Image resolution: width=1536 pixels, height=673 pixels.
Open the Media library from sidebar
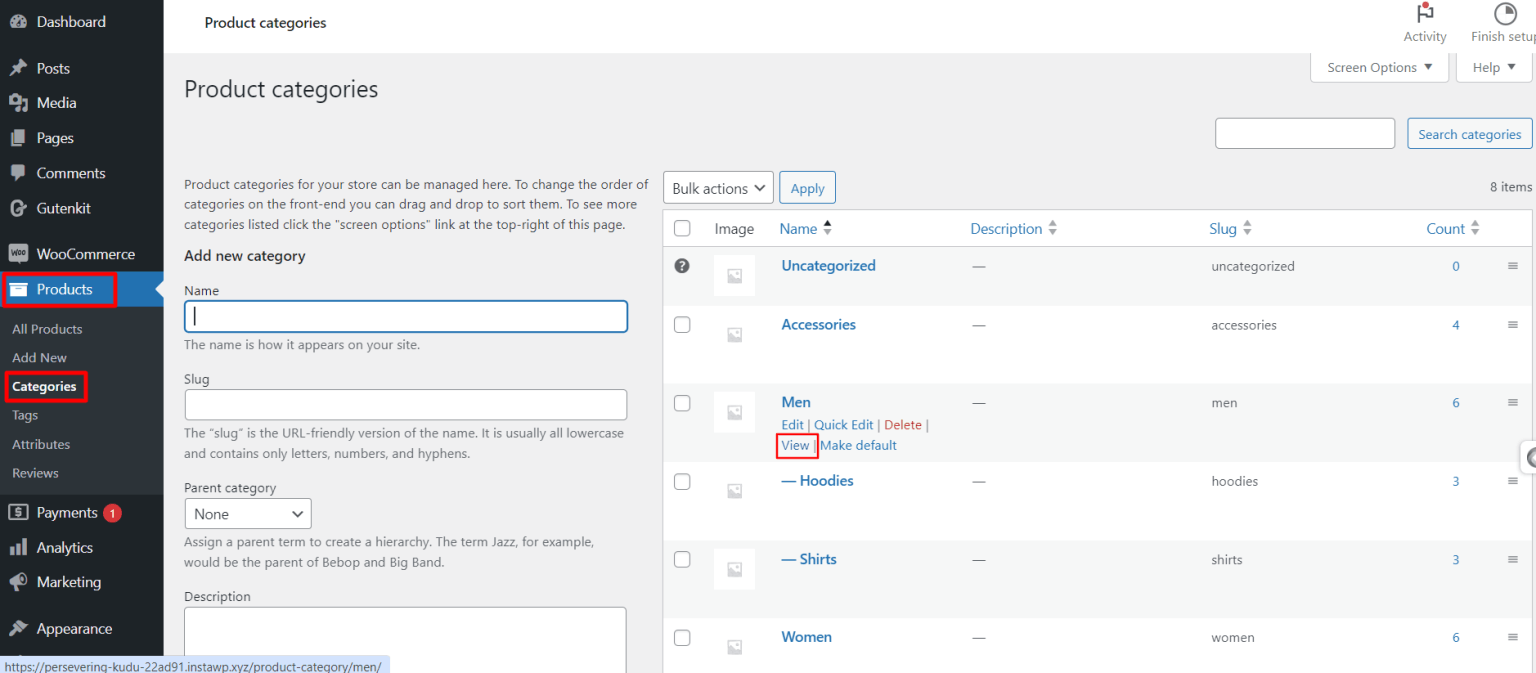point(54,102)
